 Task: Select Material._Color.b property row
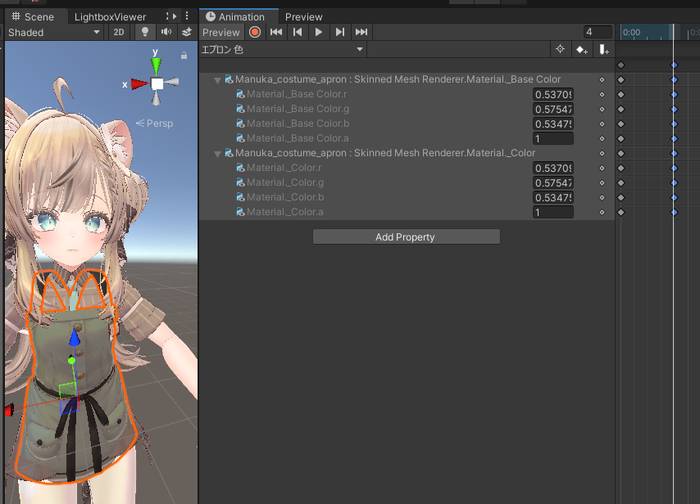pyautogui.click(x=406, y=197)
